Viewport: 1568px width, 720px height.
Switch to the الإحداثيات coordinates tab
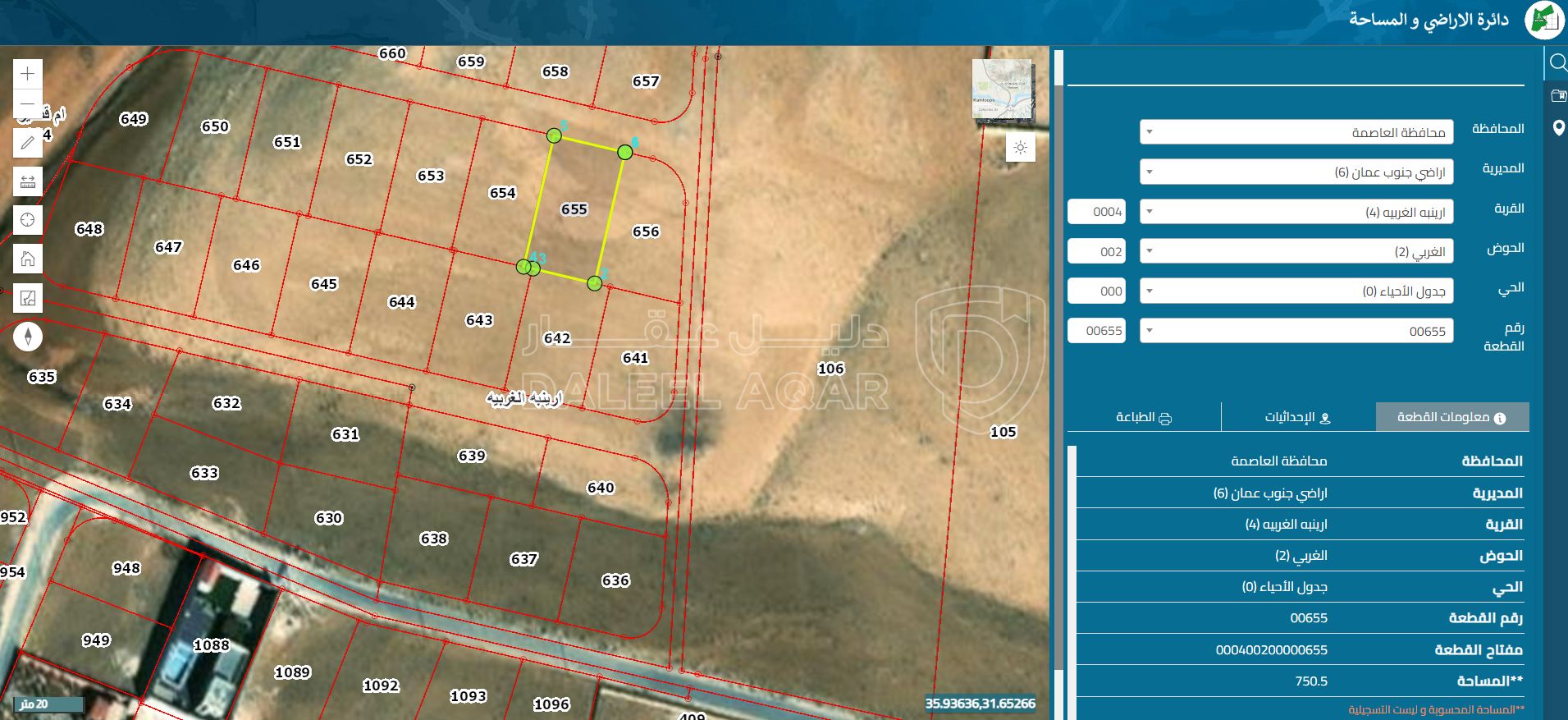(1297, 417)
